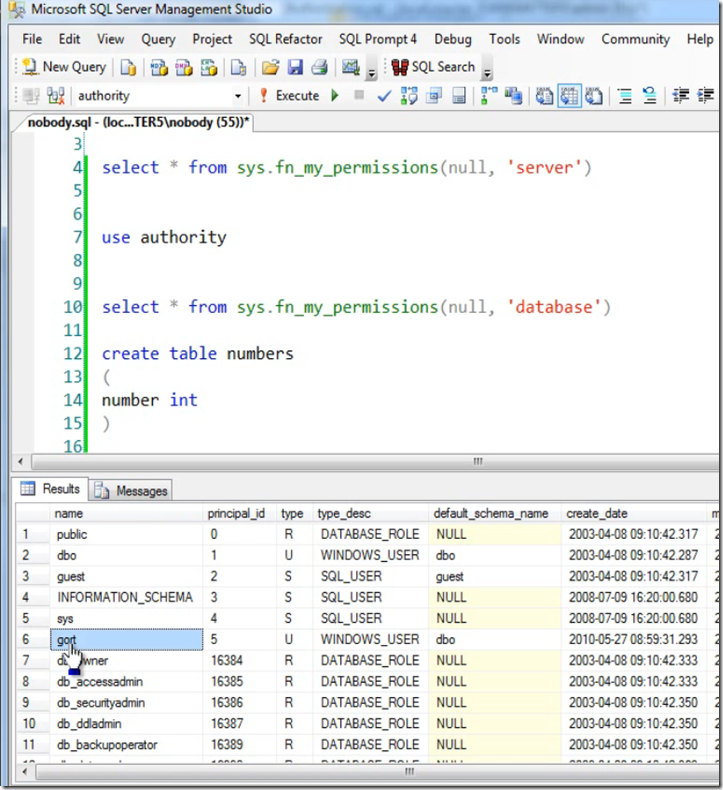Image resolution: width=723 pixels, height=790 pixels.
Task: Select the 'principal_id' column header
Action: tap(240, 513)
